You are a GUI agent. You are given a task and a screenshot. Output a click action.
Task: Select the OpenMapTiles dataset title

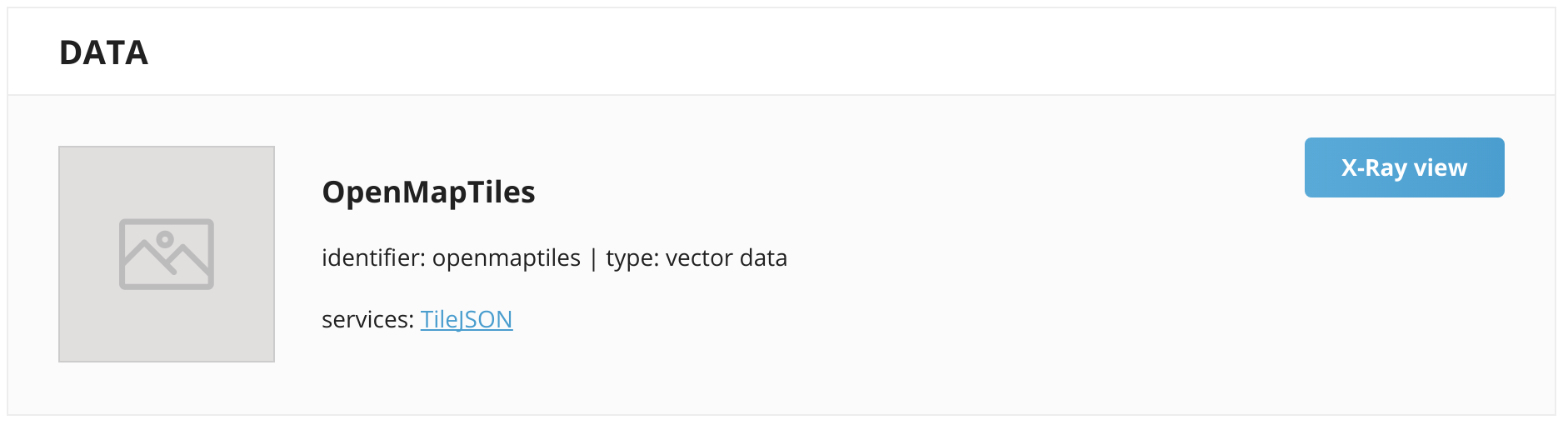(x=428, y=192)
